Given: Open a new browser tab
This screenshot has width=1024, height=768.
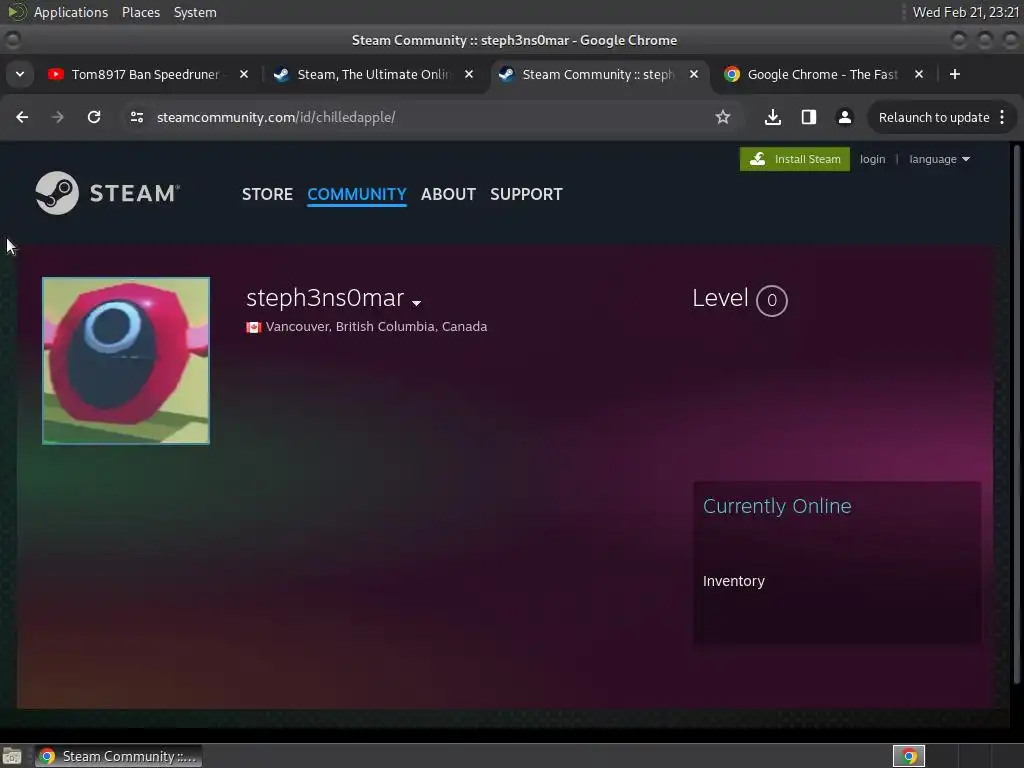Looking at the screenshot, I should tap(955, 74).
